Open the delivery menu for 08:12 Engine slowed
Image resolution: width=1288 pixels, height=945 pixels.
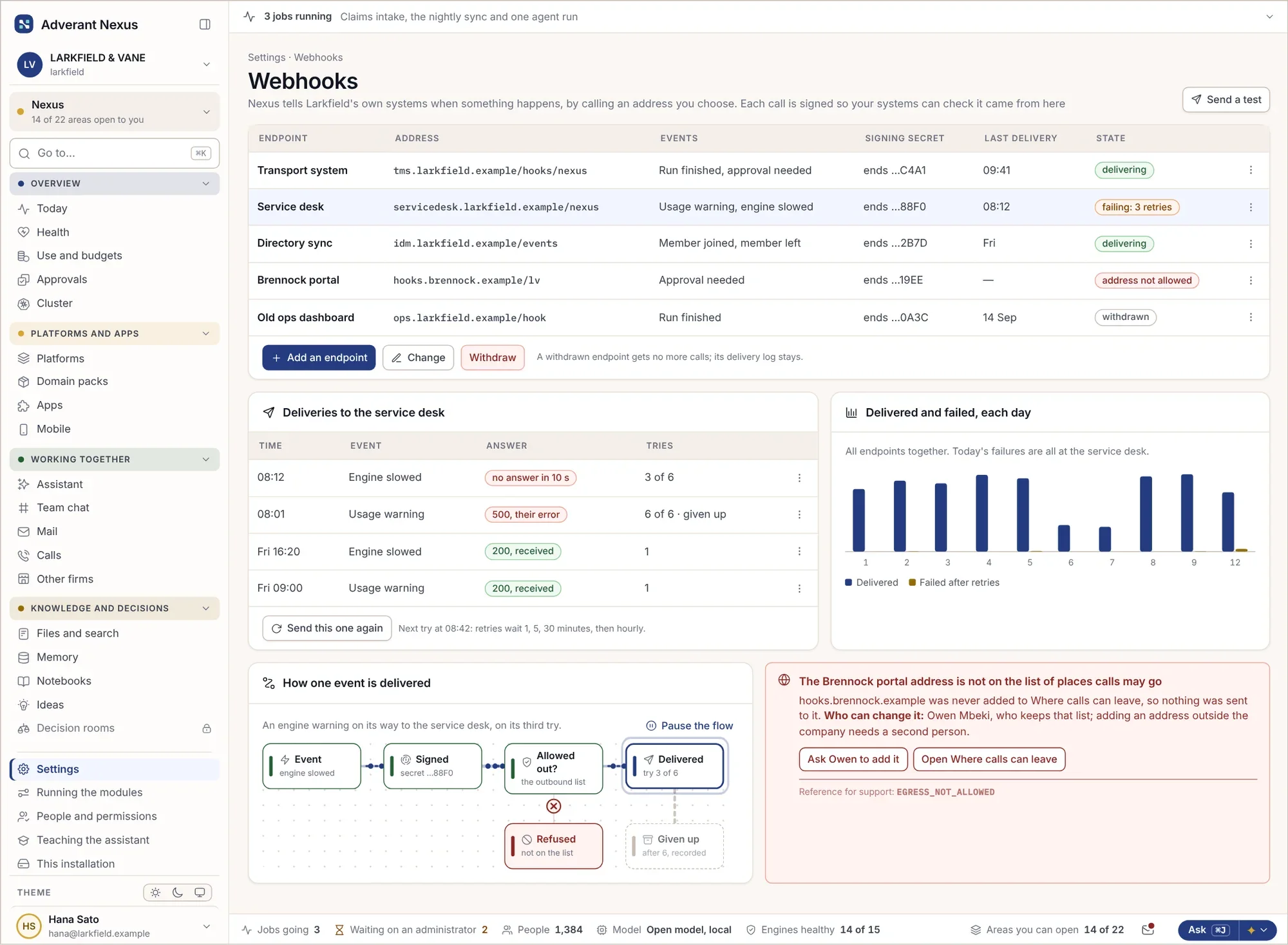(x=799, y=478)
